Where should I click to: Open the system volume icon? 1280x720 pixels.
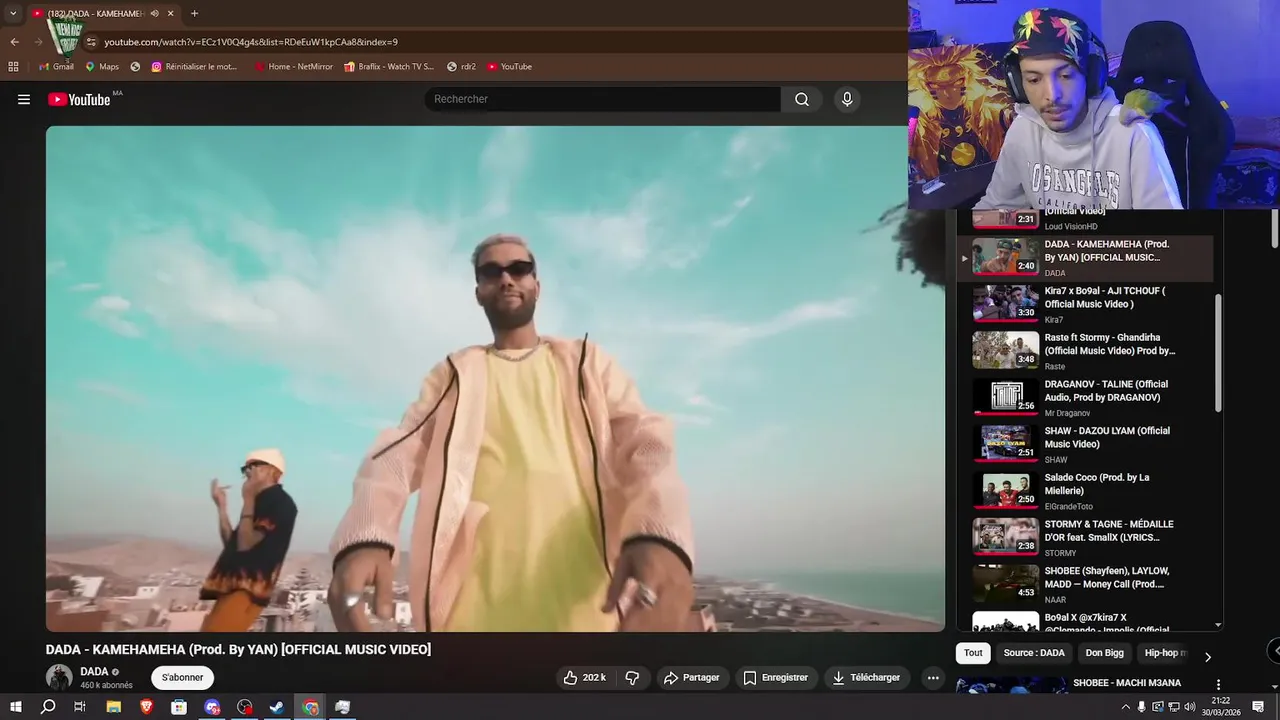coord(1190,707)
